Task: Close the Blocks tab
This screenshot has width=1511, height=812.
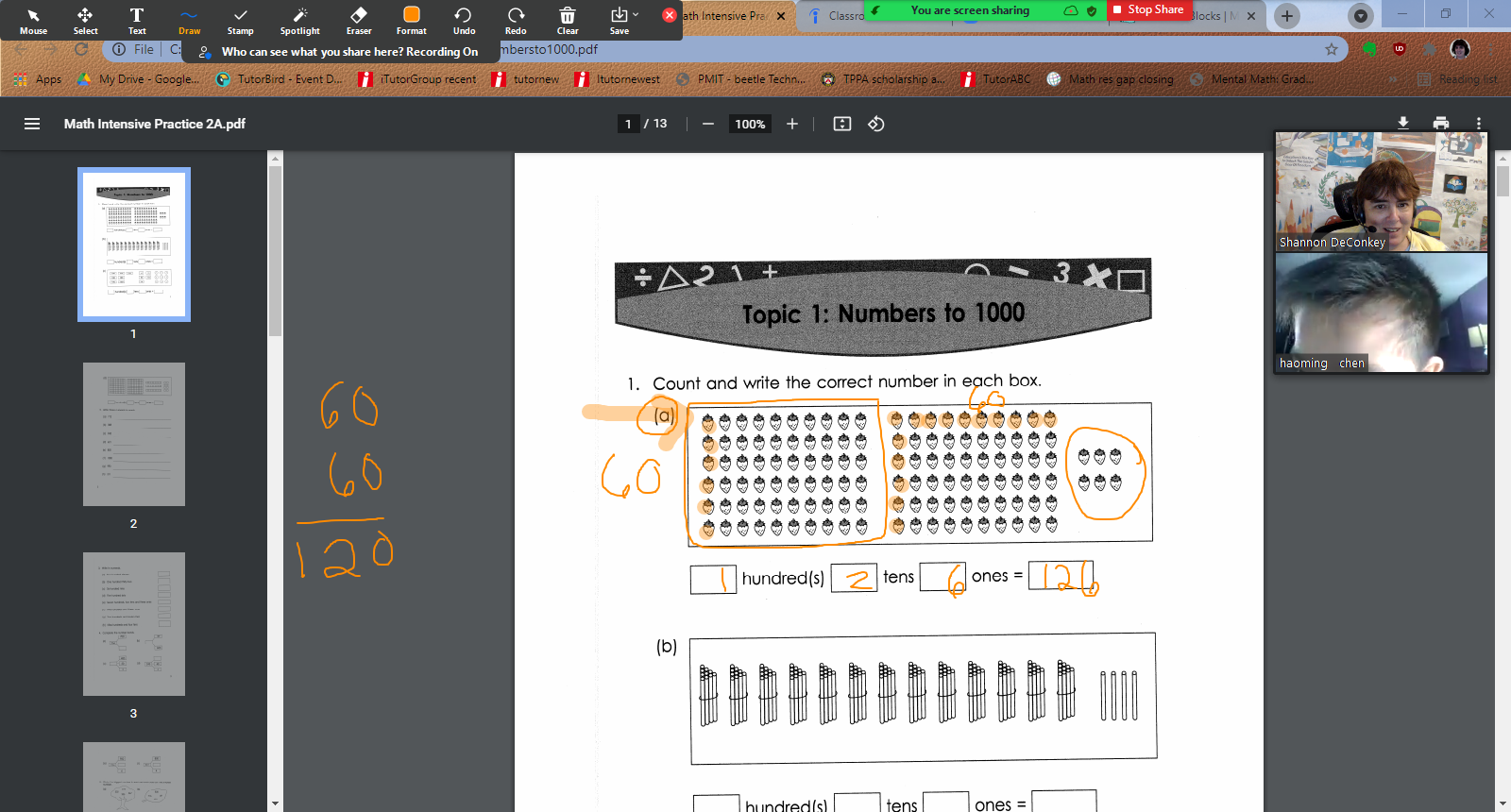Action: 1251,16
